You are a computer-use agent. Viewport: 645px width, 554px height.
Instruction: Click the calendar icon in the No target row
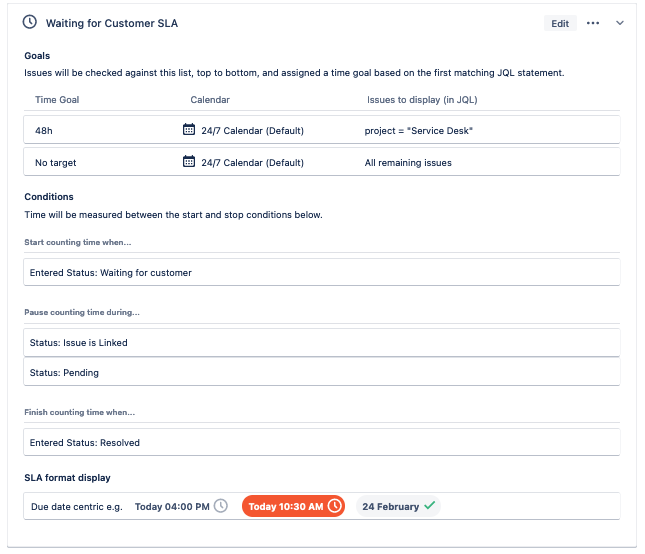(x=189, y=161)
